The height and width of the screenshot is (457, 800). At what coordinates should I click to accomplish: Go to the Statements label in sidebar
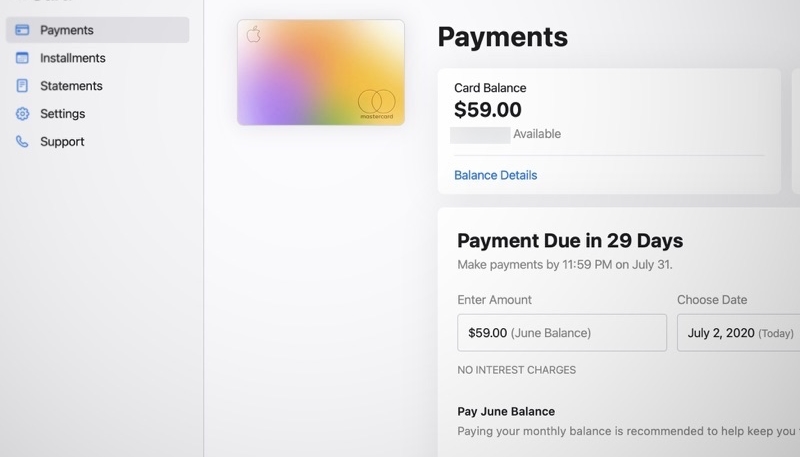(71, 86)
